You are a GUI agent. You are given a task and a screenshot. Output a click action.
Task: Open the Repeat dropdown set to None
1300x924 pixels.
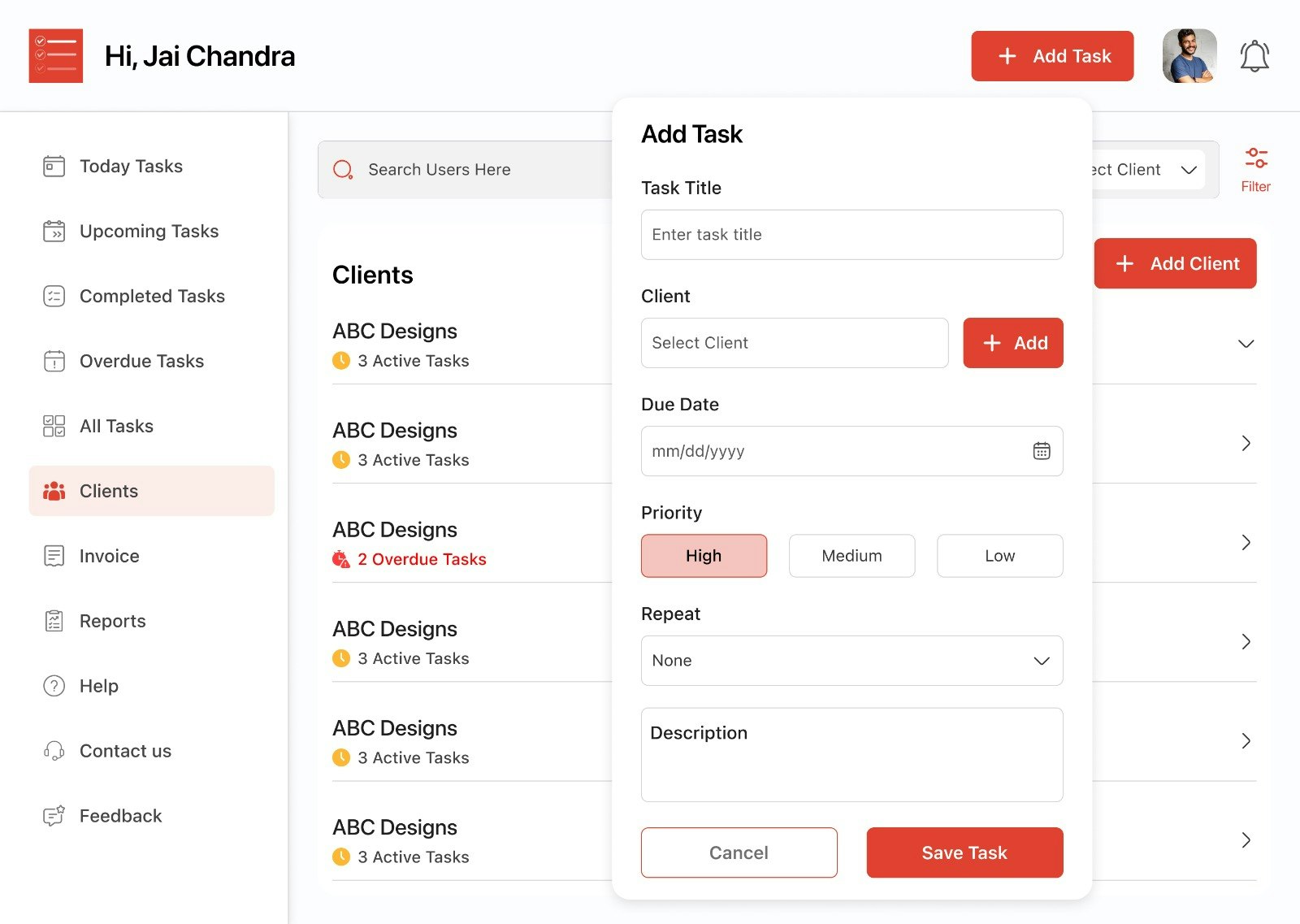tap(851, 661)
